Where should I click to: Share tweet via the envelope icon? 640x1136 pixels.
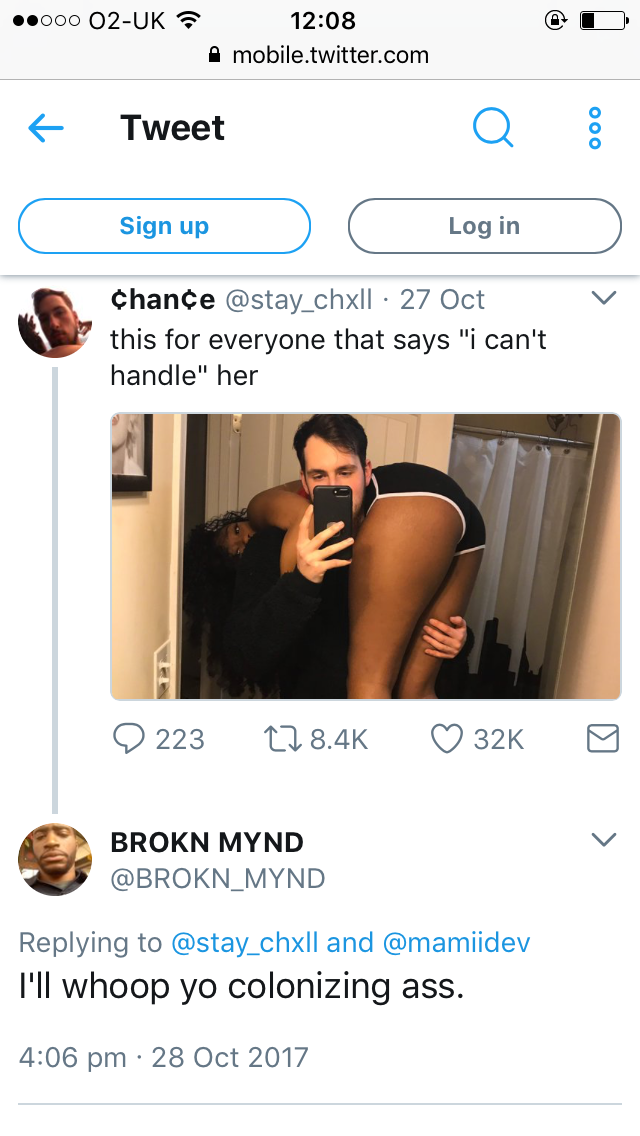(602, 739)
